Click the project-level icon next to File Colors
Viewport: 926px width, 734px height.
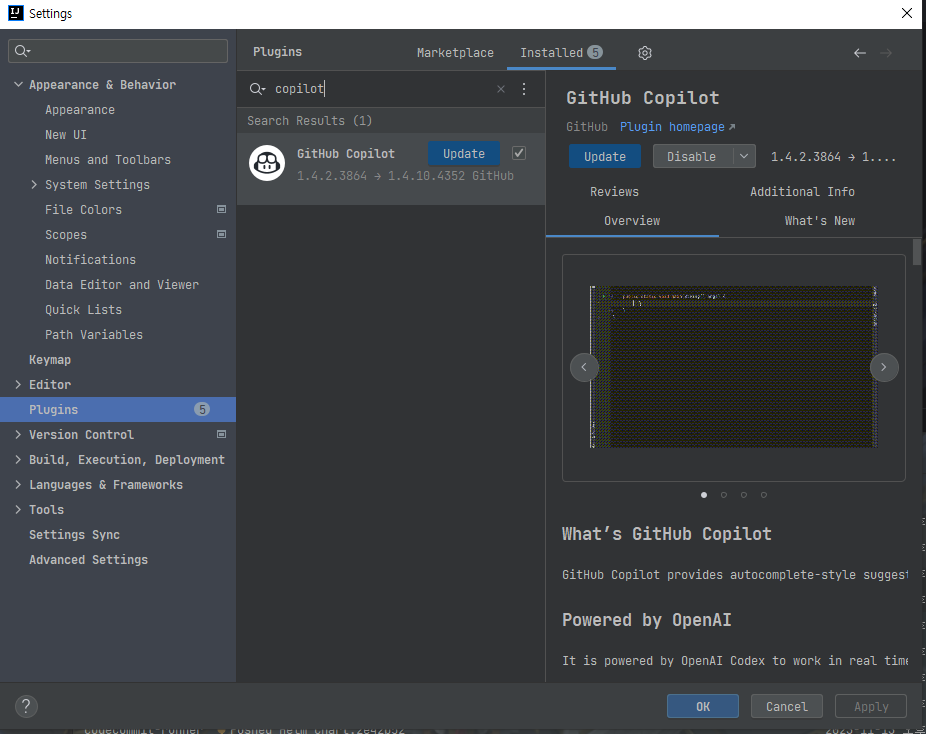click(221, 210)
